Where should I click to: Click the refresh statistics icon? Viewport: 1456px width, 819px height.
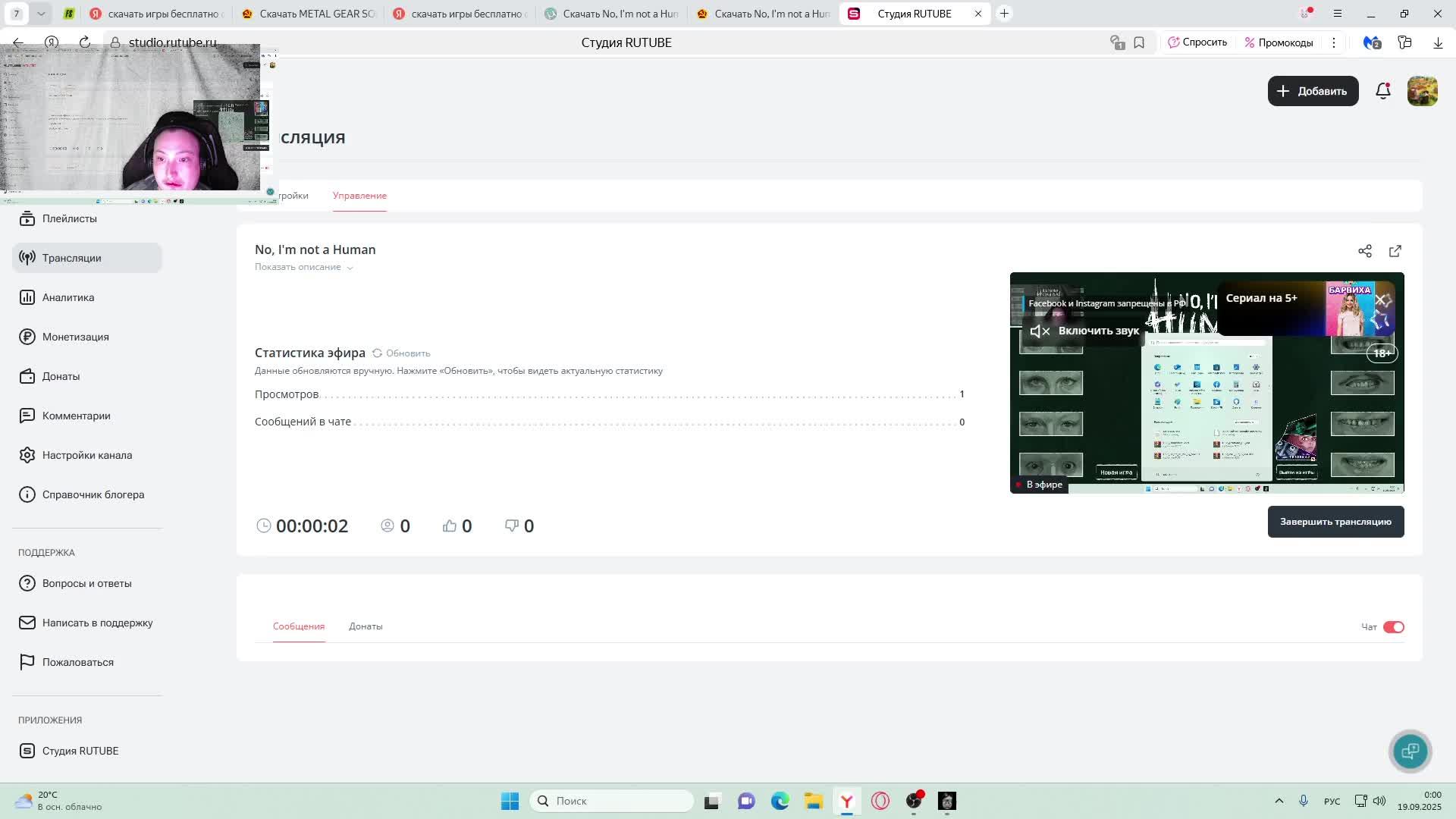click(x=377, y=353)
